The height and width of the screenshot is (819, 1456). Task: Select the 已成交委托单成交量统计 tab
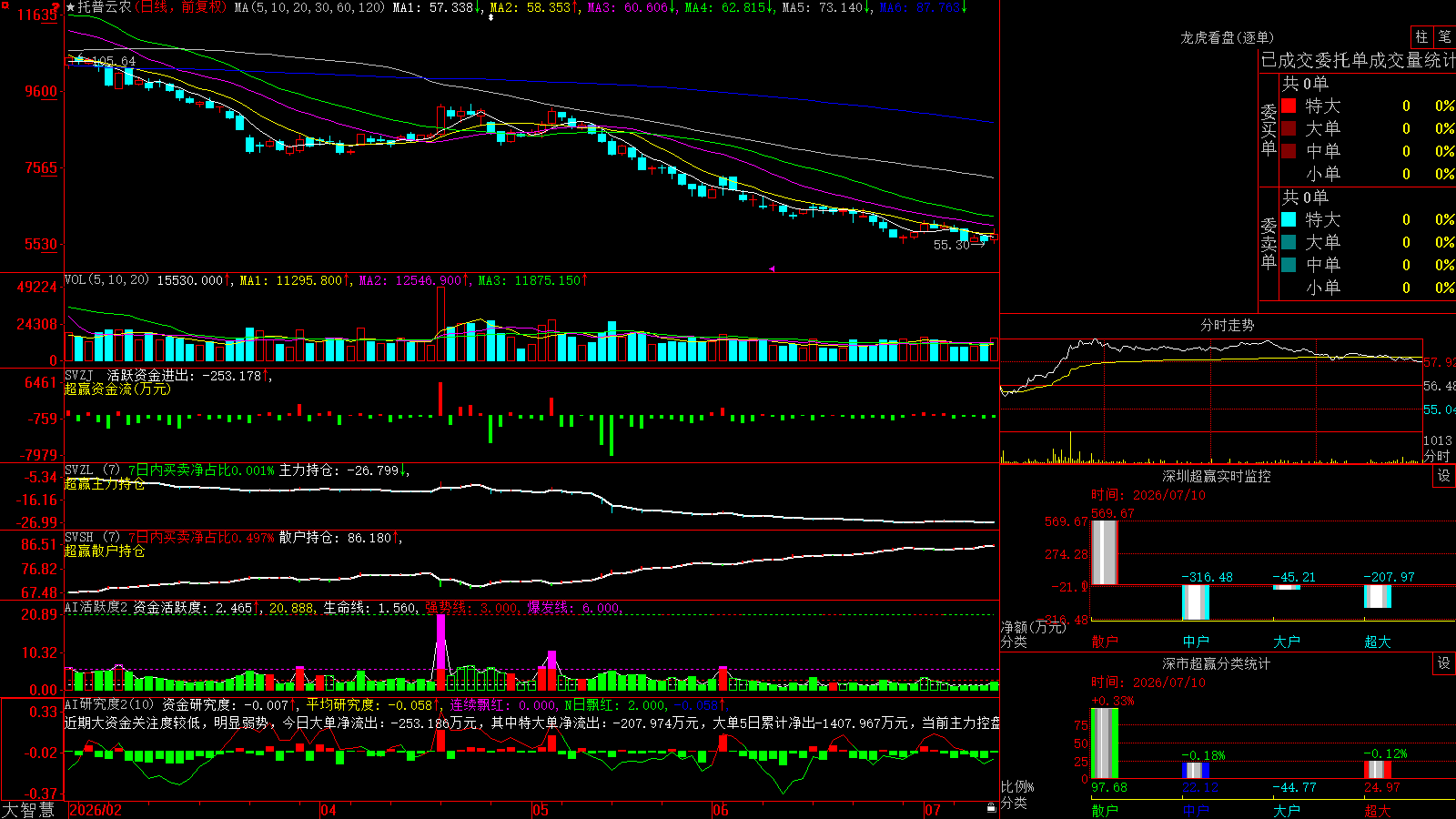click(1358, 60)
